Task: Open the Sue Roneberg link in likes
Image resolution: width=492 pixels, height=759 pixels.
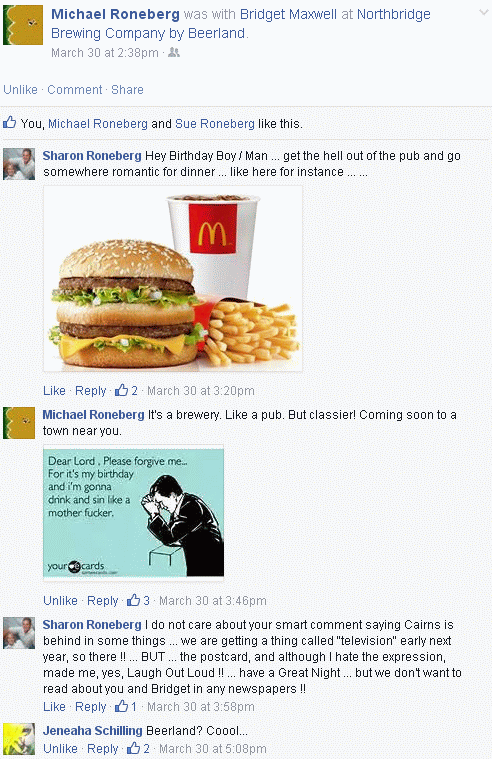Action: point(215,124)
